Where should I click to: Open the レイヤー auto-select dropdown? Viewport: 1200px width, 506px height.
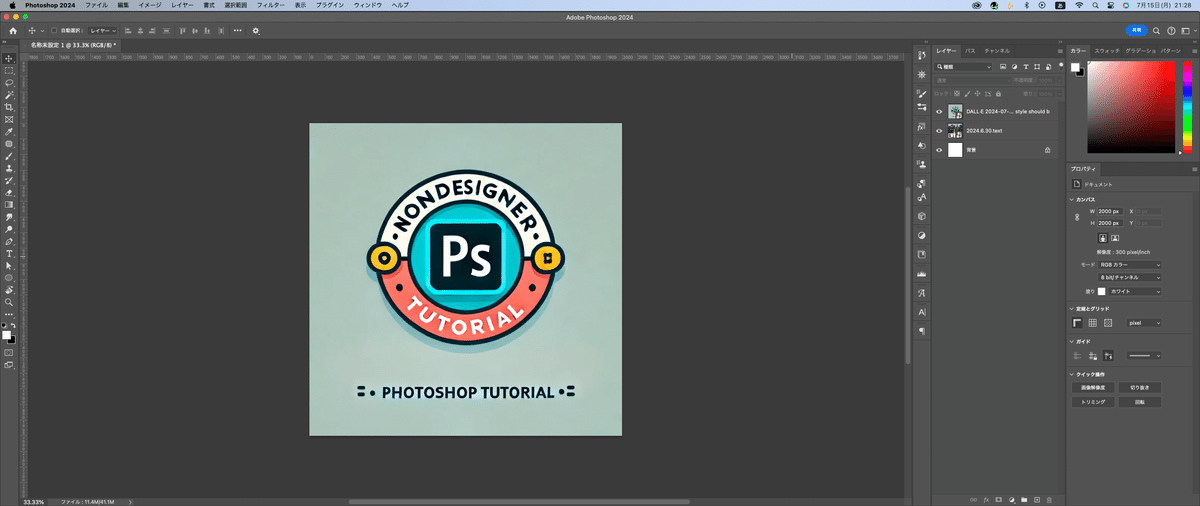point(102,31)
